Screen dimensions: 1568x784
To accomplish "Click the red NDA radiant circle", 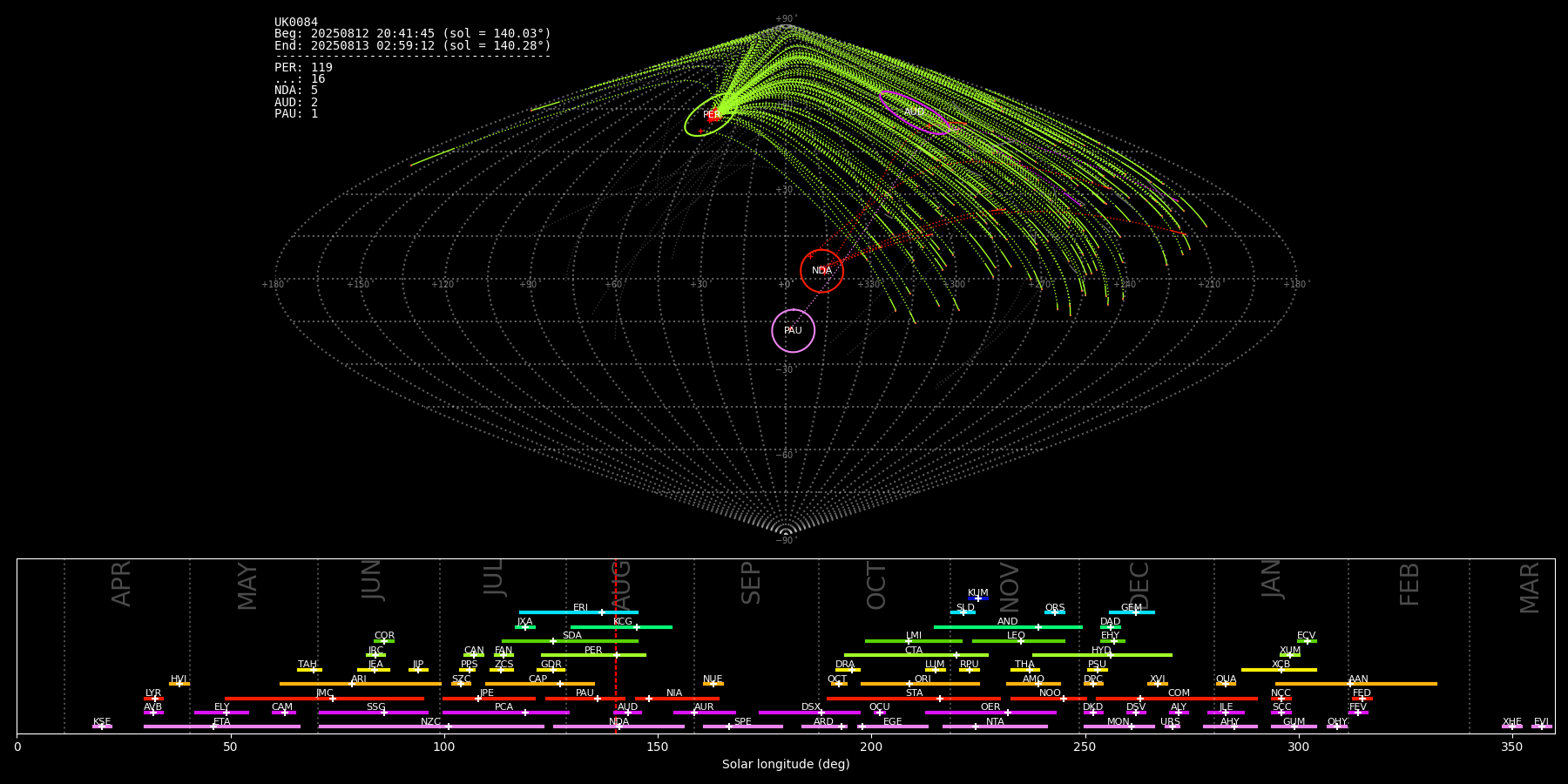I will pyautogui.click(x=821, y=271).
